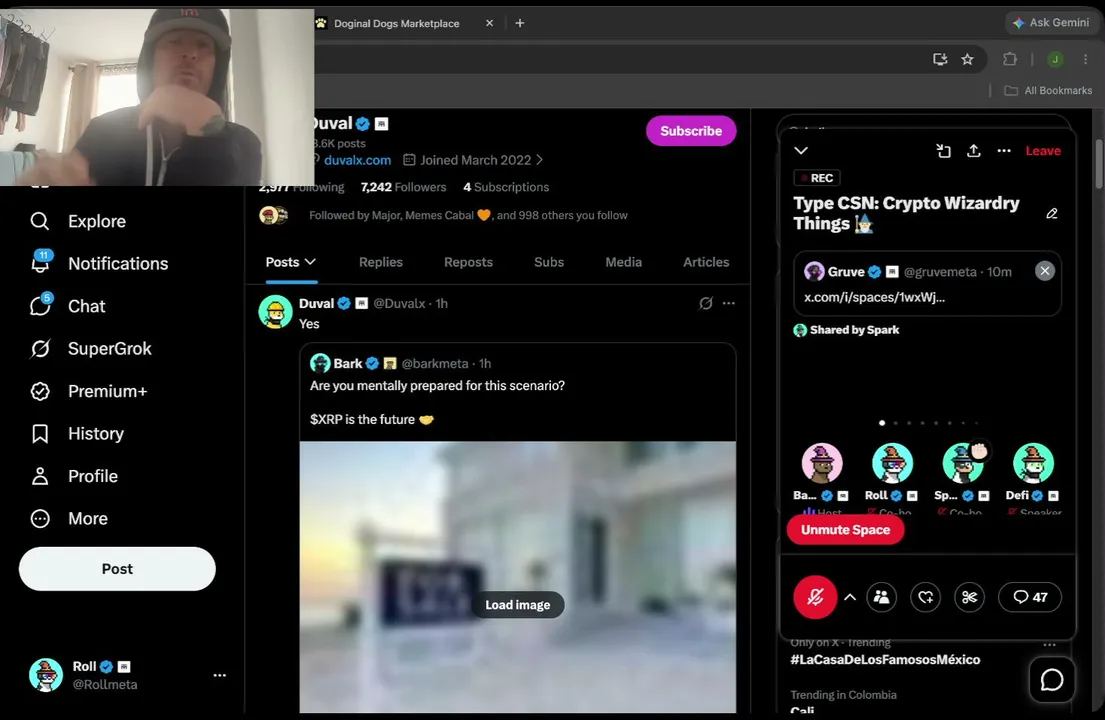The image size is (1105, 720).
Task: Open Roll account options ellipsis
Action: coord(220,675)
